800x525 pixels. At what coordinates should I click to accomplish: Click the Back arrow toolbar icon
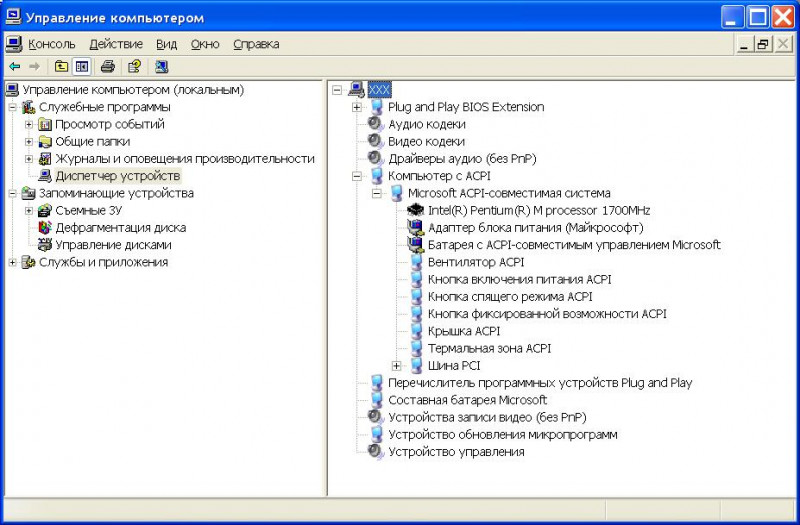(x=14, y=67)
